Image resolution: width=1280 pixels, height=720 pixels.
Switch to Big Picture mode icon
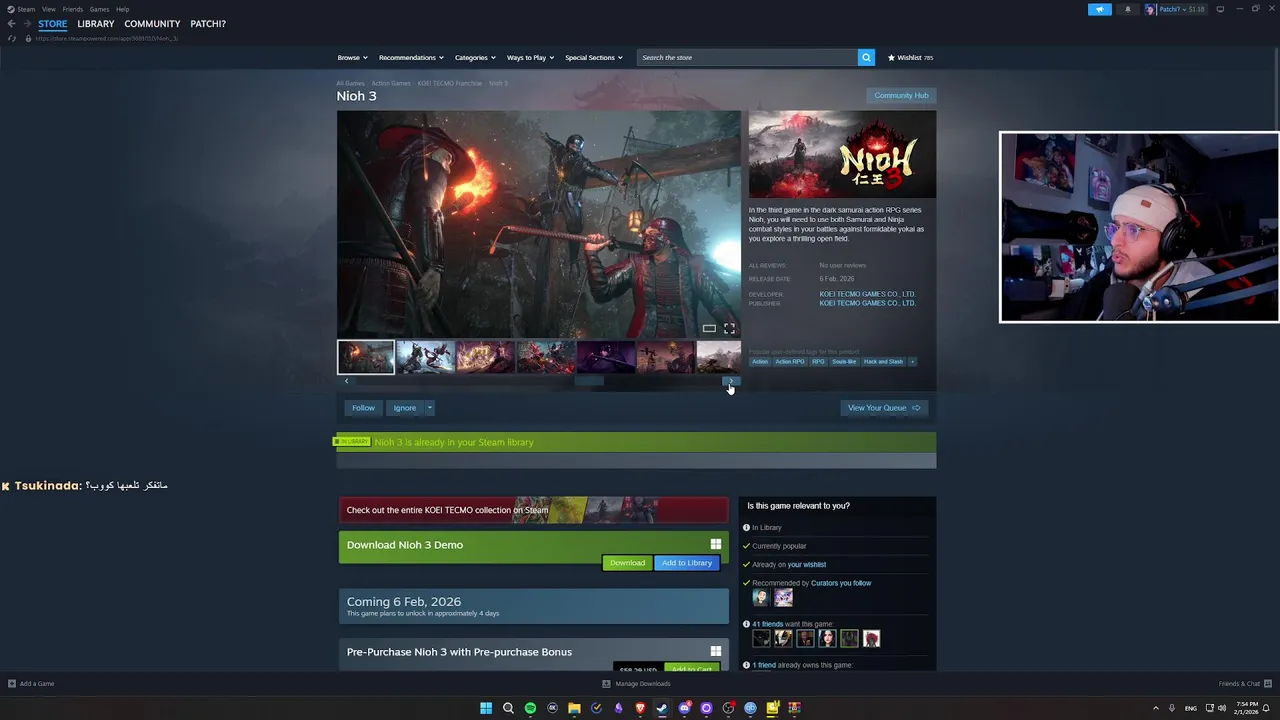click(x=1220, y=9)
